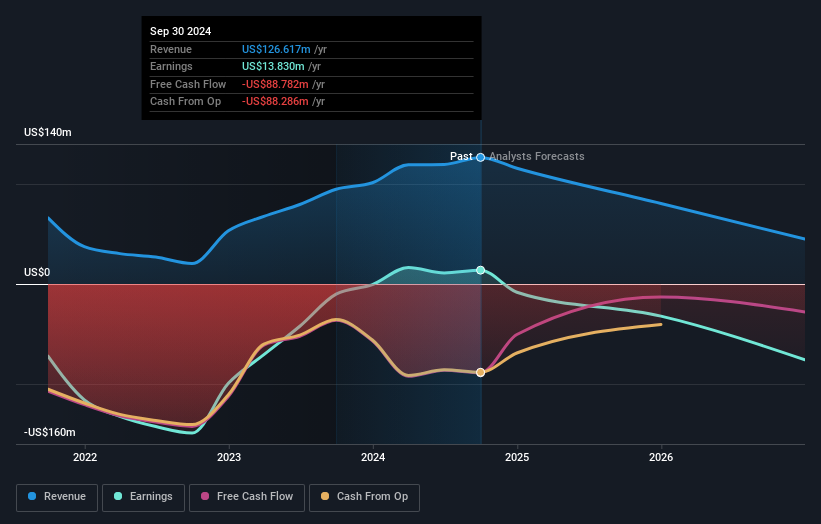Click the 2023 x-axis label
The width and height of the screenshot is (821, 524).
tap(229, 457)
